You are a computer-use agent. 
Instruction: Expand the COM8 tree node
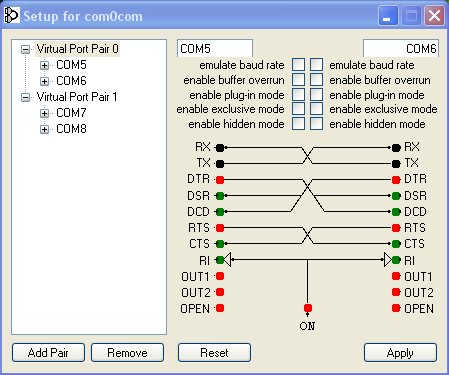pos(44,129)
